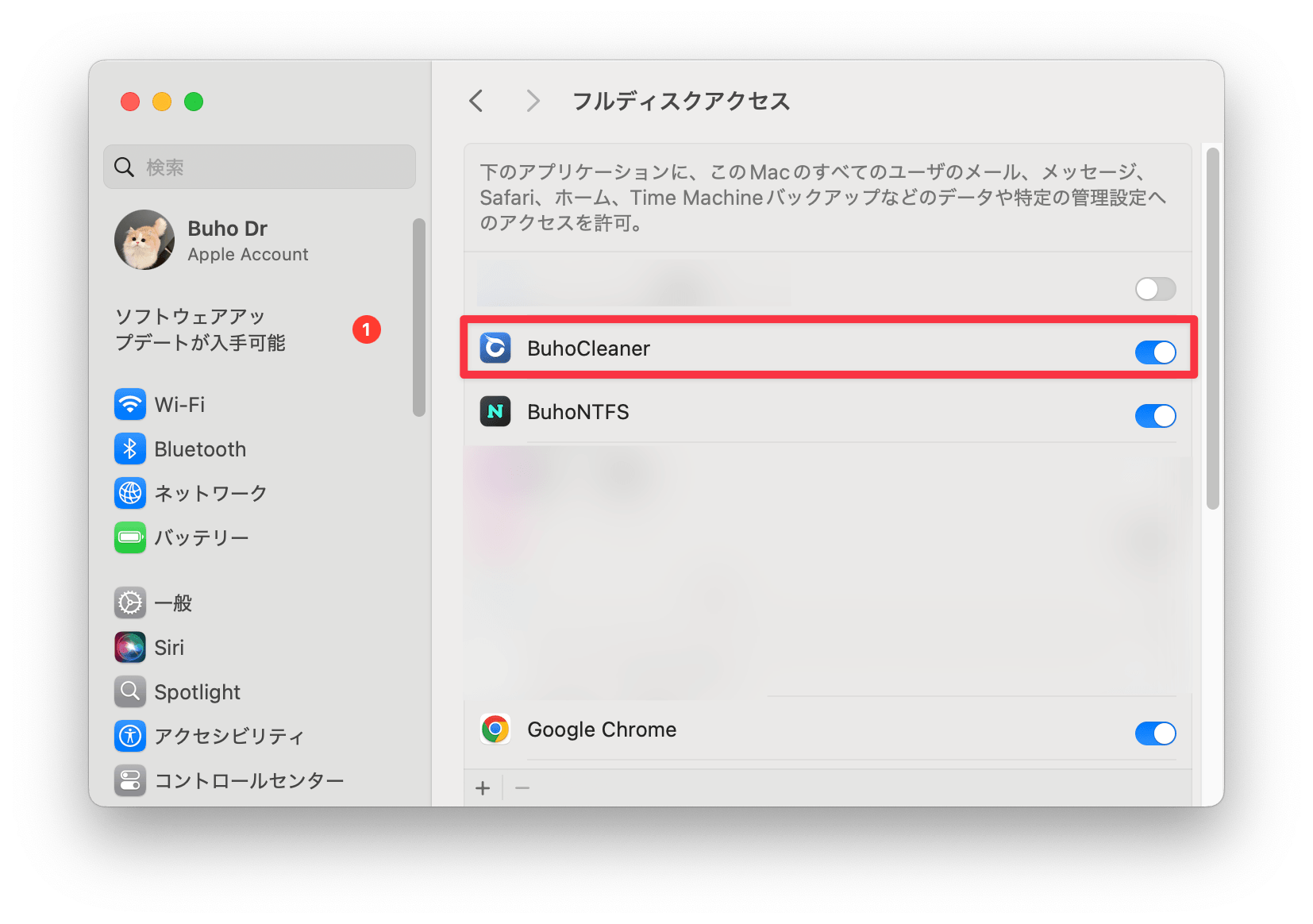
Task: Select the Siri icon in sidebar
Action: 130,647
